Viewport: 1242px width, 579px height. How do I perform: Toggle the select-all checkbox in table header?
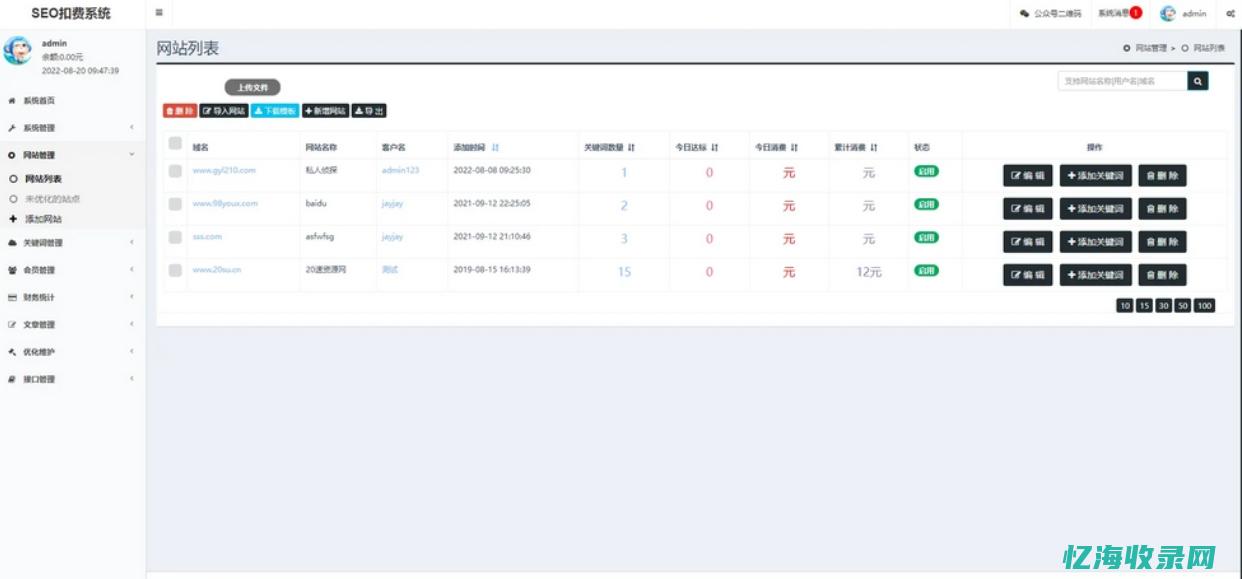175,144
